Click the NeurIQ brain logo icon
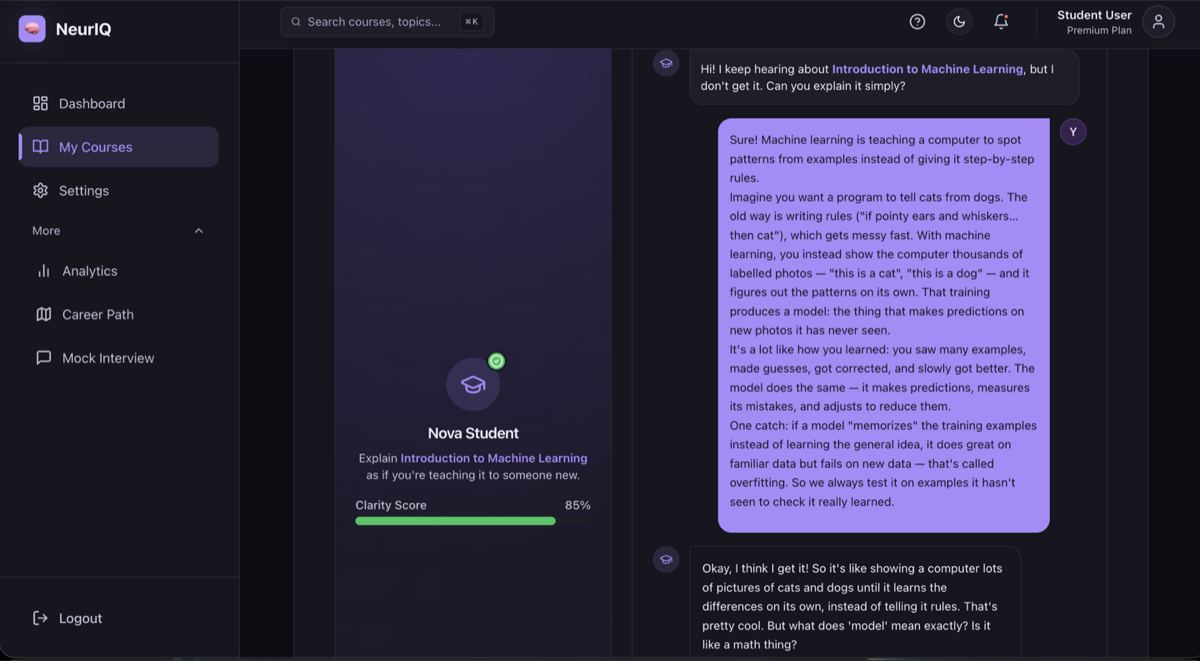Image resolution: width=1200 pixels, height=661 pixels. coord(32,29)
